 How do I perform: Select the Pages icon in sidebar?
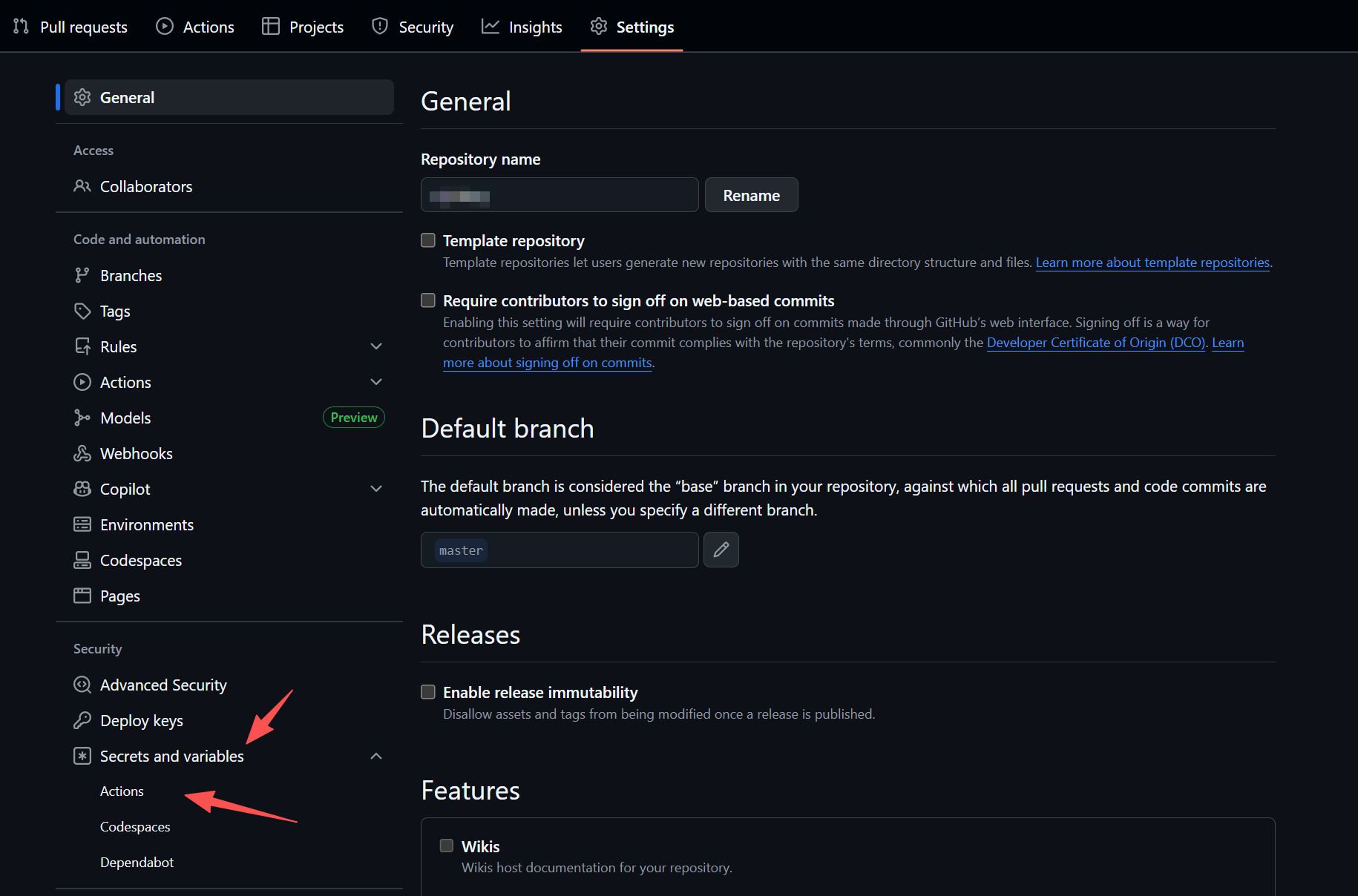(x=82, y=595)
